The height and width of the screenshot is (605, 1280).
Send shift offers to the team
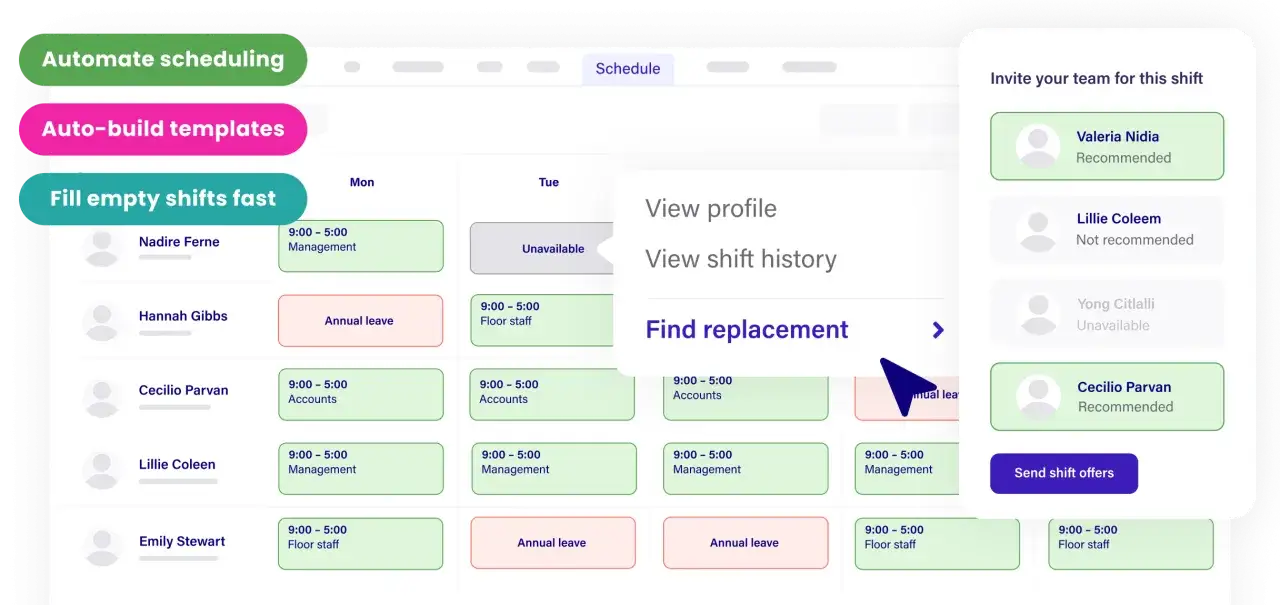(x=1064, y=473)
